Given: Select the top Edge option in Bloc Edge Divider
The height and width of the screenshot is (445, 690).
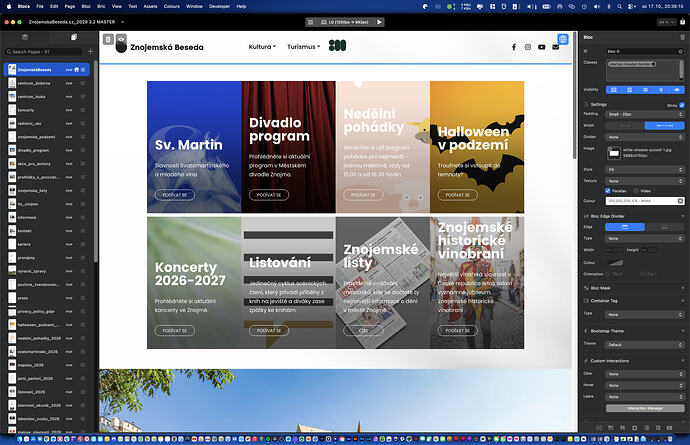Looking at the screenshot, I should [x=625, y=227].
